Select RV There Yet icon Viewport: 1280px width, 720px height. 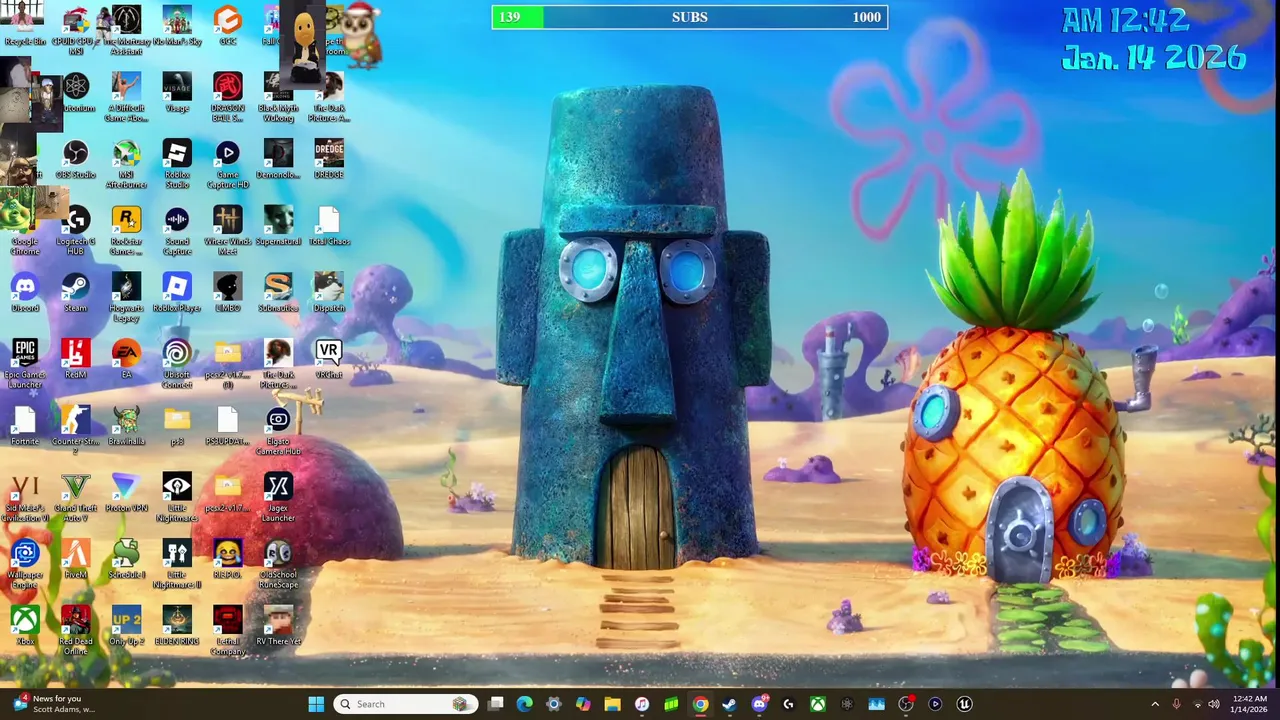click(x=278, y=625)
